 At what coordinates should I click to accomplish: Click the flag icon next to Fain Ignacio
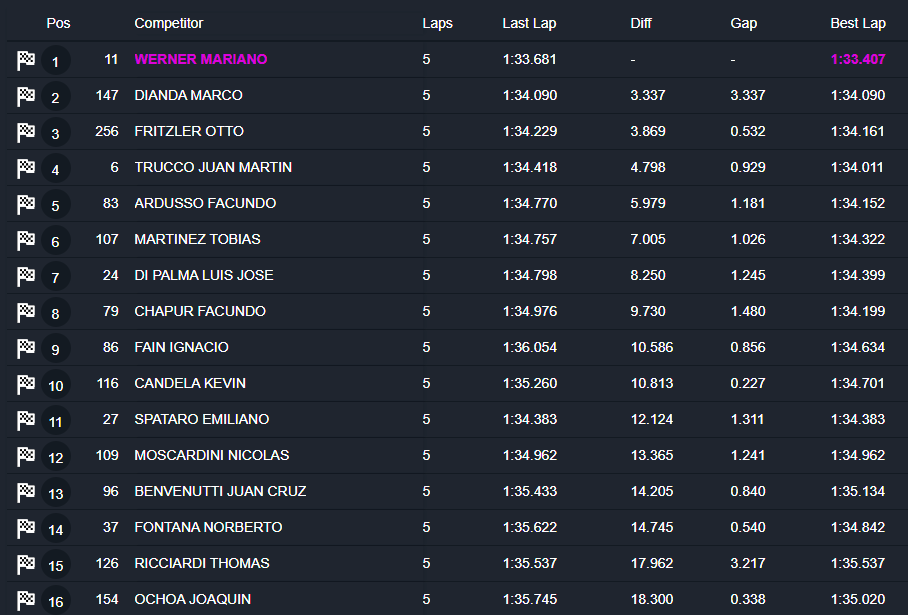(x=26, y=348)
